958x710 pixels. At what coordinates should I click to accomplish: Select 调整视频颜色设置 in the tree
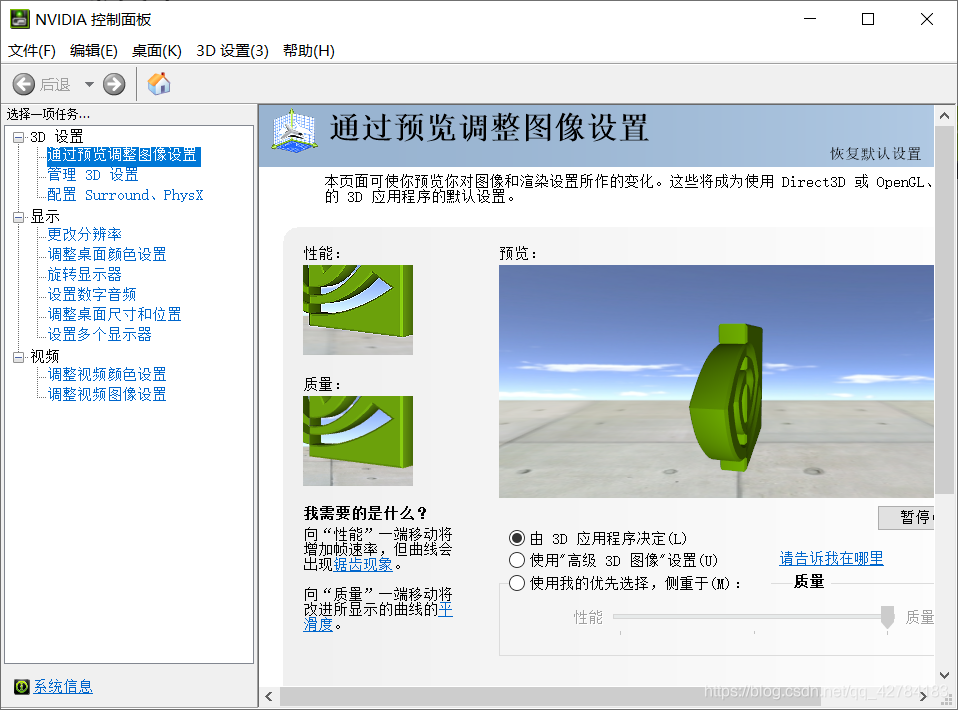pos(107,375)
